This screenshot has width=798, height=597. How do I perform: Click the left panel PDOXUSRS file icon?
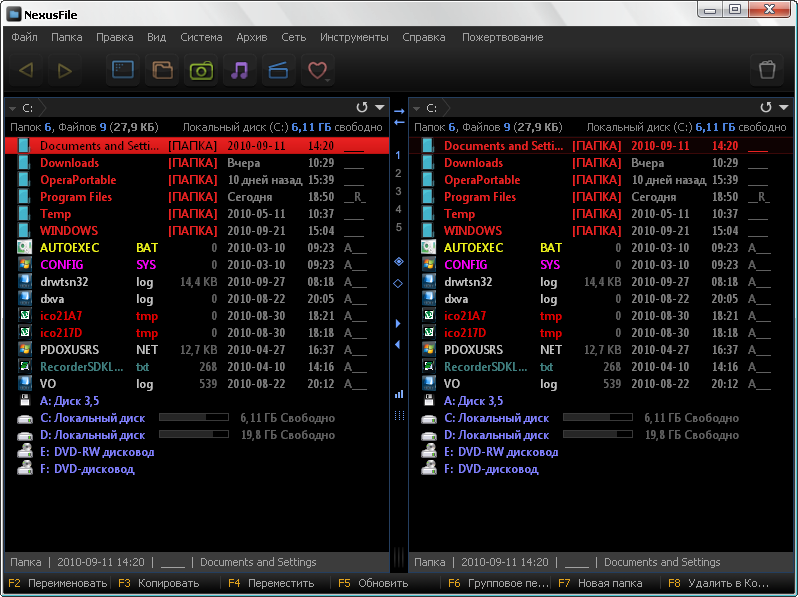24,350
